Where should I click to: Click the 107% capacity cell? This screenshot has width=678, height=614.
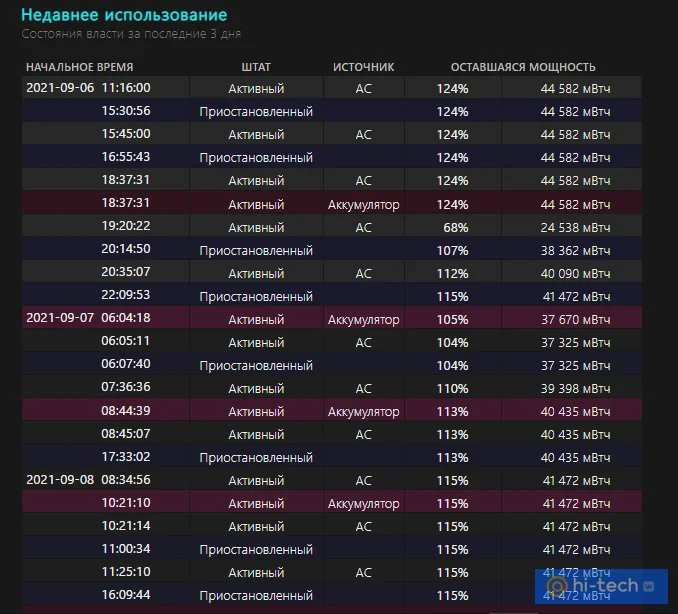coord(452,250)
